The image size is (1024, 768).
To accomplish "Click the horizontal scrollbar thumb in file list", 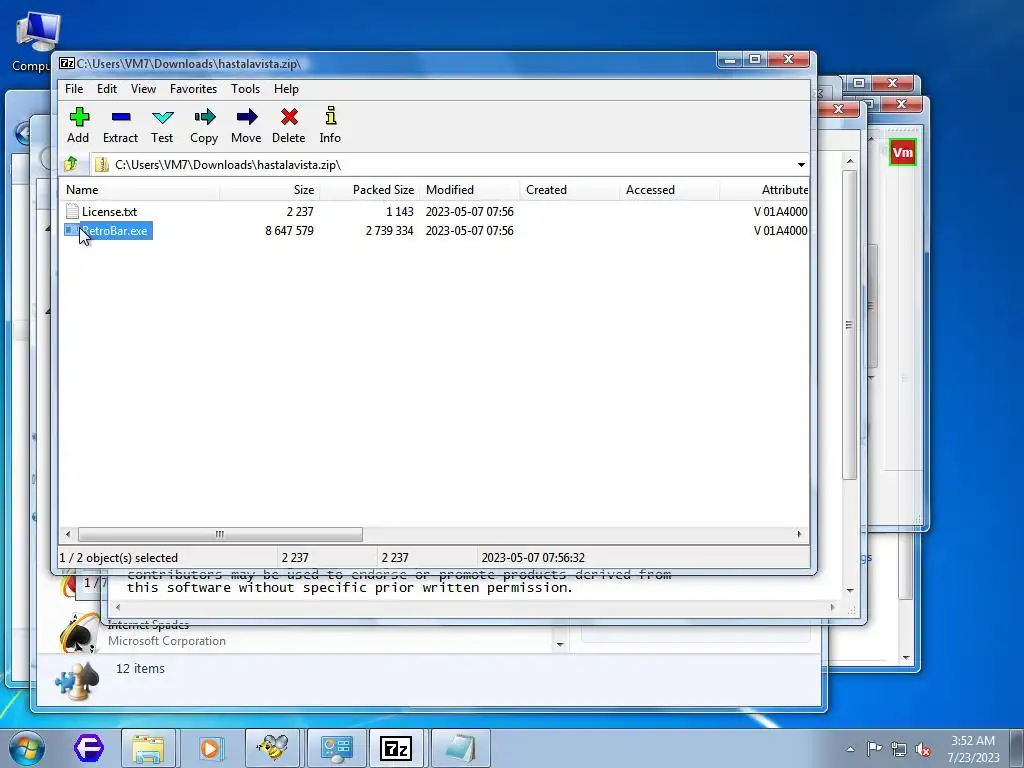I will pos(220,534).
